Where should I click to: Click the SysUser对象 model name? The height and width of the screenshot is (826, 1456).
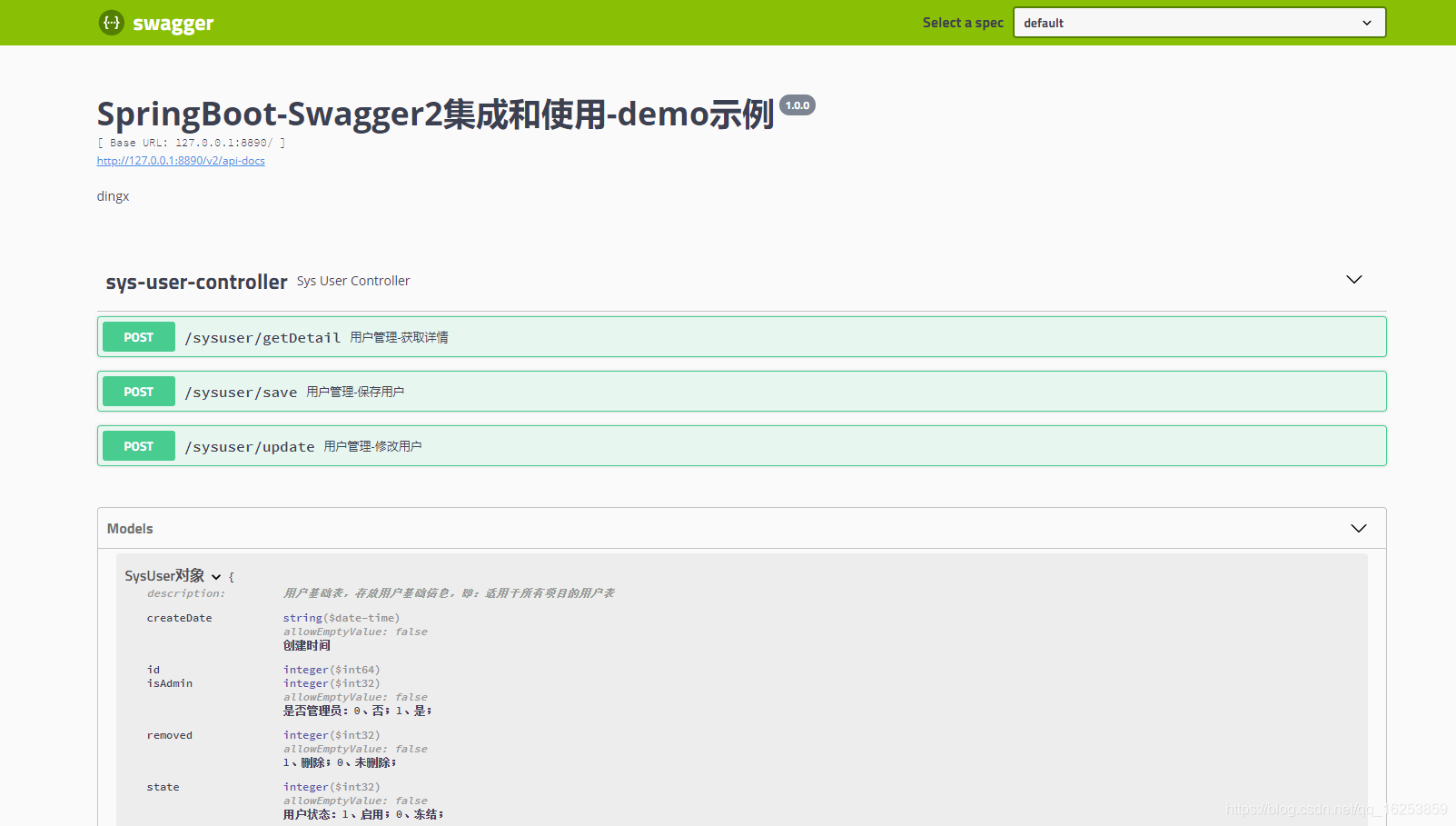(164, 576)
